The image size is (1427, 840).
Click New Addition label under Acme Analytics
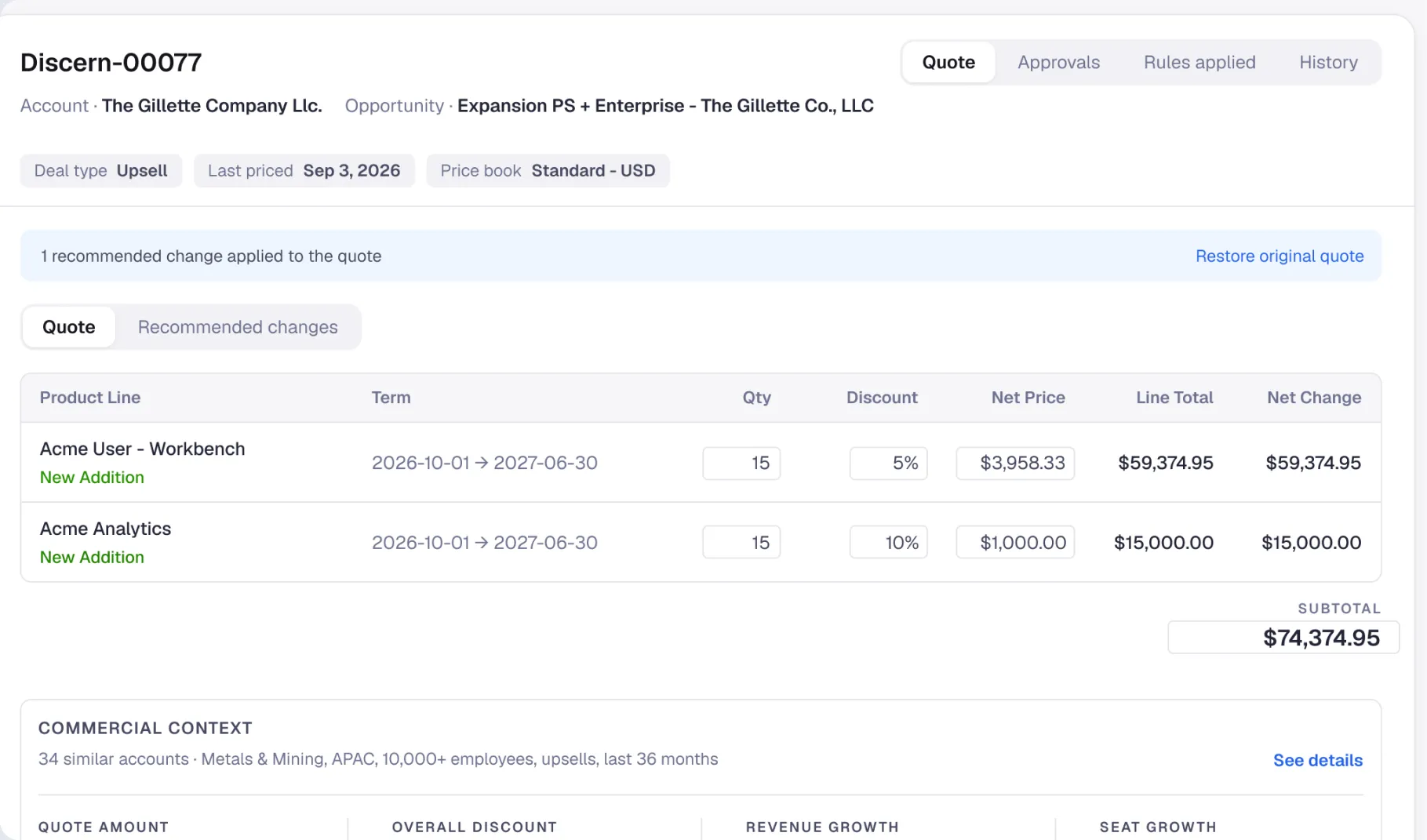point(92,557)
